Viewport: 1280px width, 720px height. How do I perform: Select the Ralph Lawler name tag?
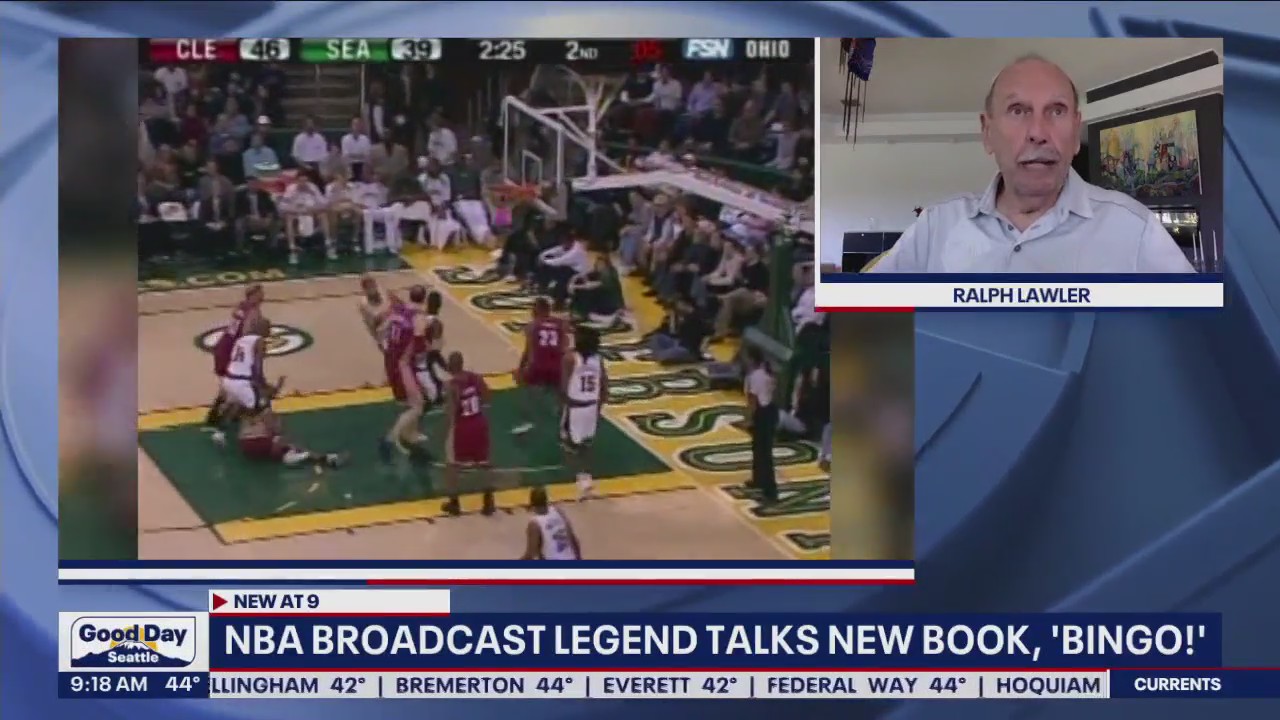click(1020, 295)
